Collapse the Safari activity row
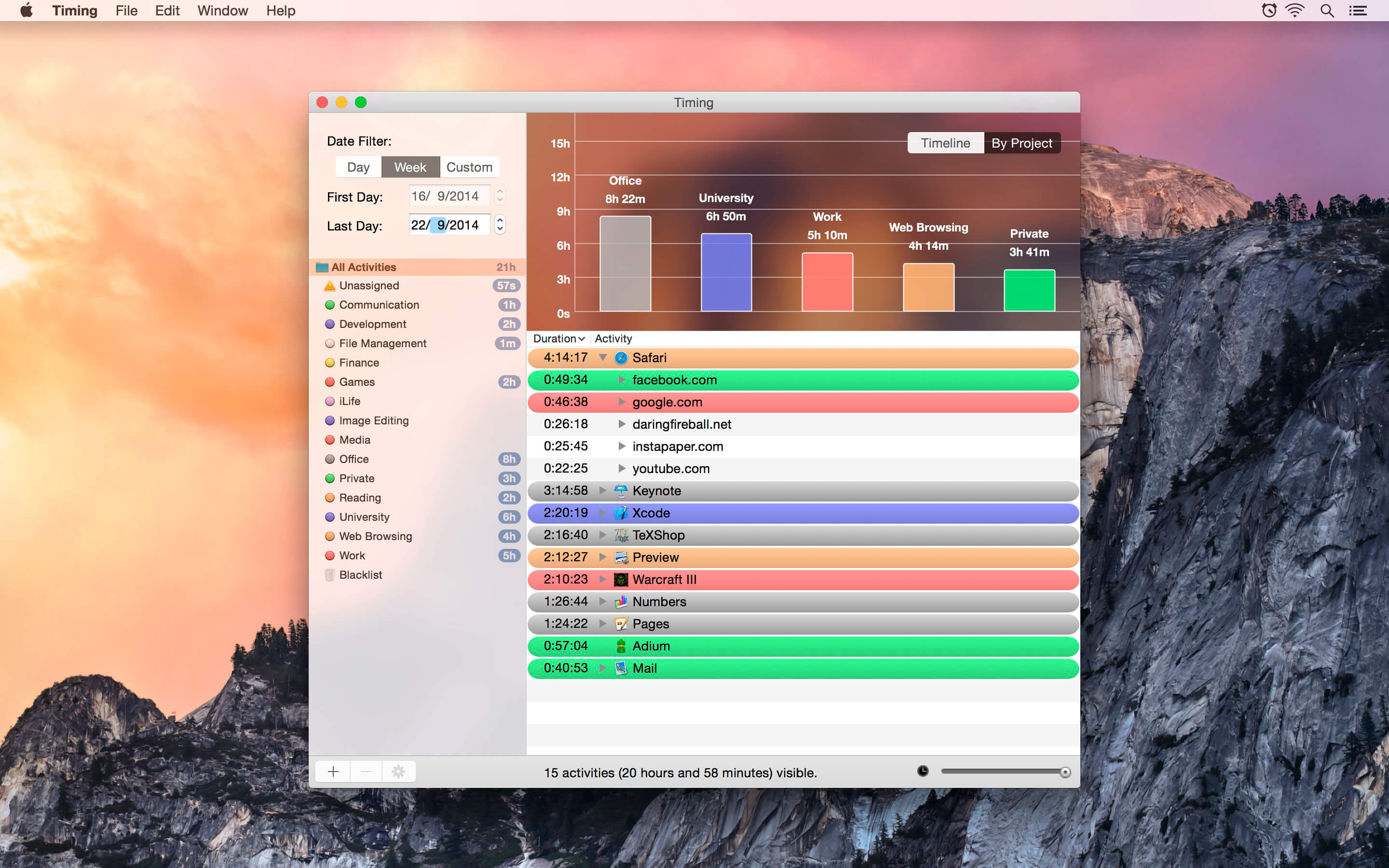This screenshot has width=1389, height=868. 603,358
